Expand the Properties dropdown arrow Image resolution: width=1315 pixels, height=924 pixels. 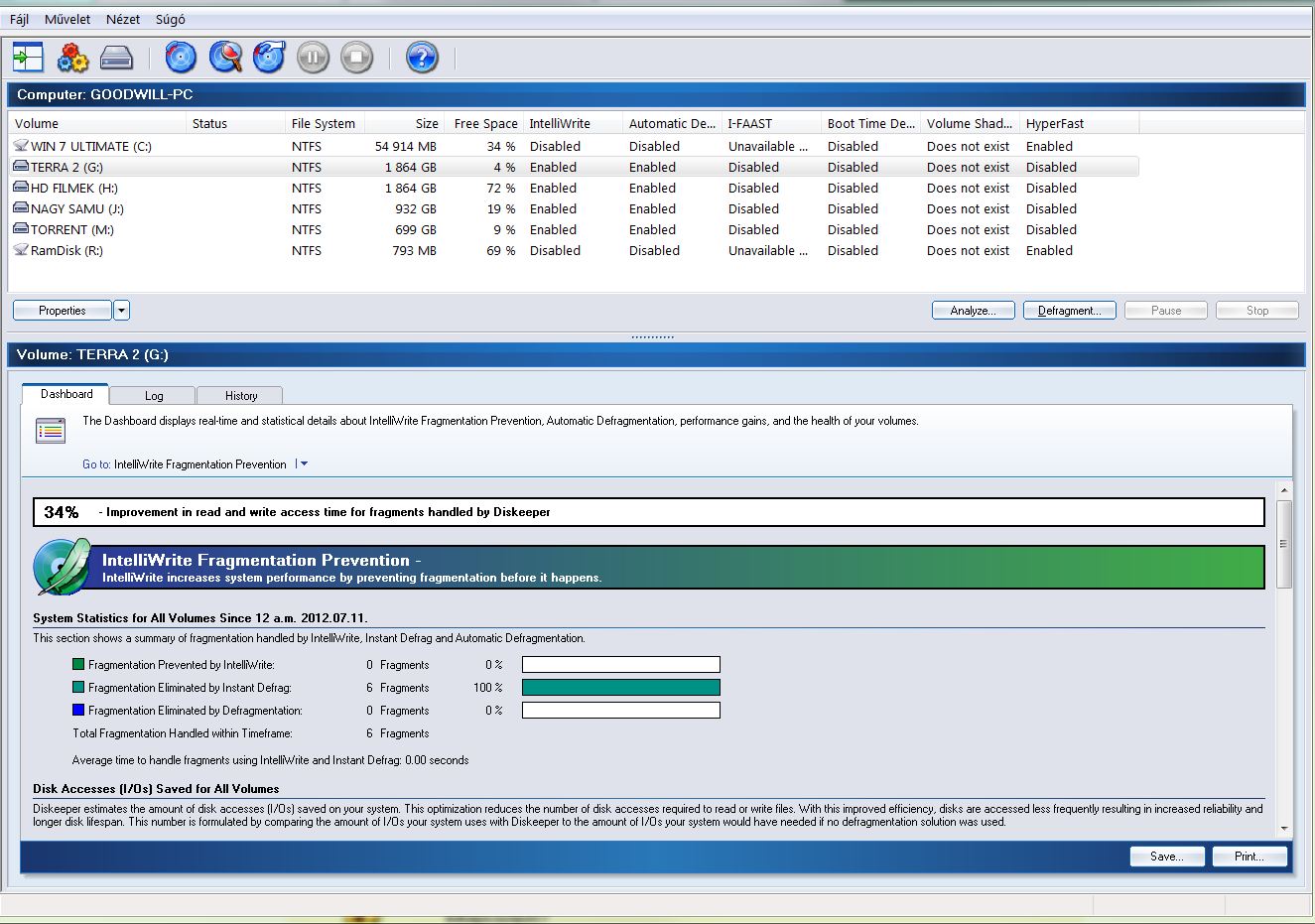pos(122,311)
